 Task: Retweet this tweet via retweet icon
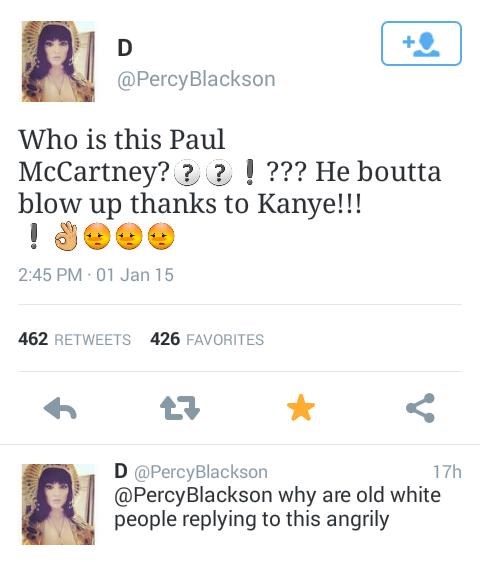point(180,408)
